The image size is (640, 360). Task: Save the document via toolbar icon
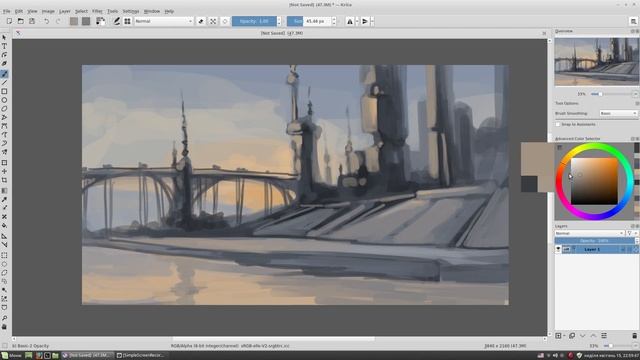pos(32,21)
